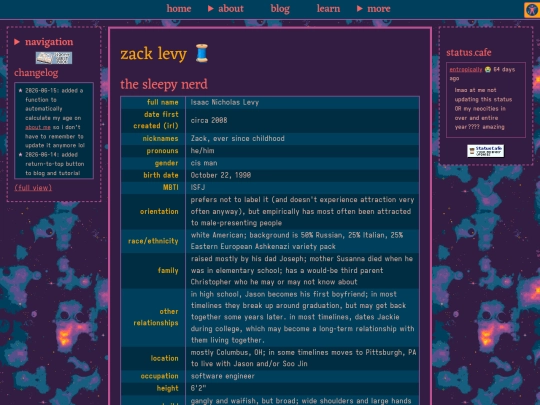Click the '64 days ago' status timestamp
The height and width of the screenshot is (405, 540).
coord(482,74)
